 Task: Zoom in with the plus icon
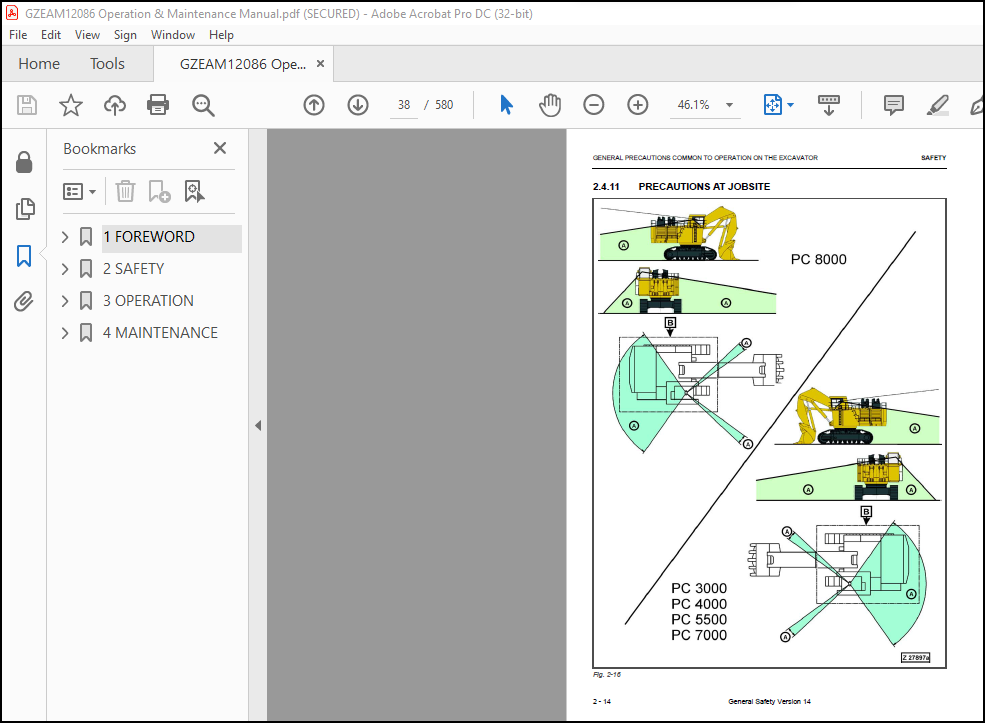637,105
